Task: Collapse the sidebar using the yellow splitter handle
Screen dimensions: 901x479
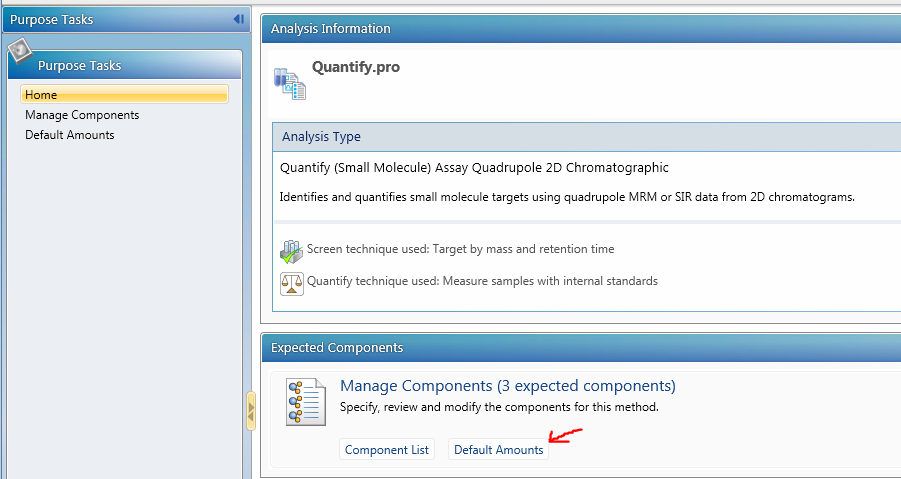Action: coord(251,411)
